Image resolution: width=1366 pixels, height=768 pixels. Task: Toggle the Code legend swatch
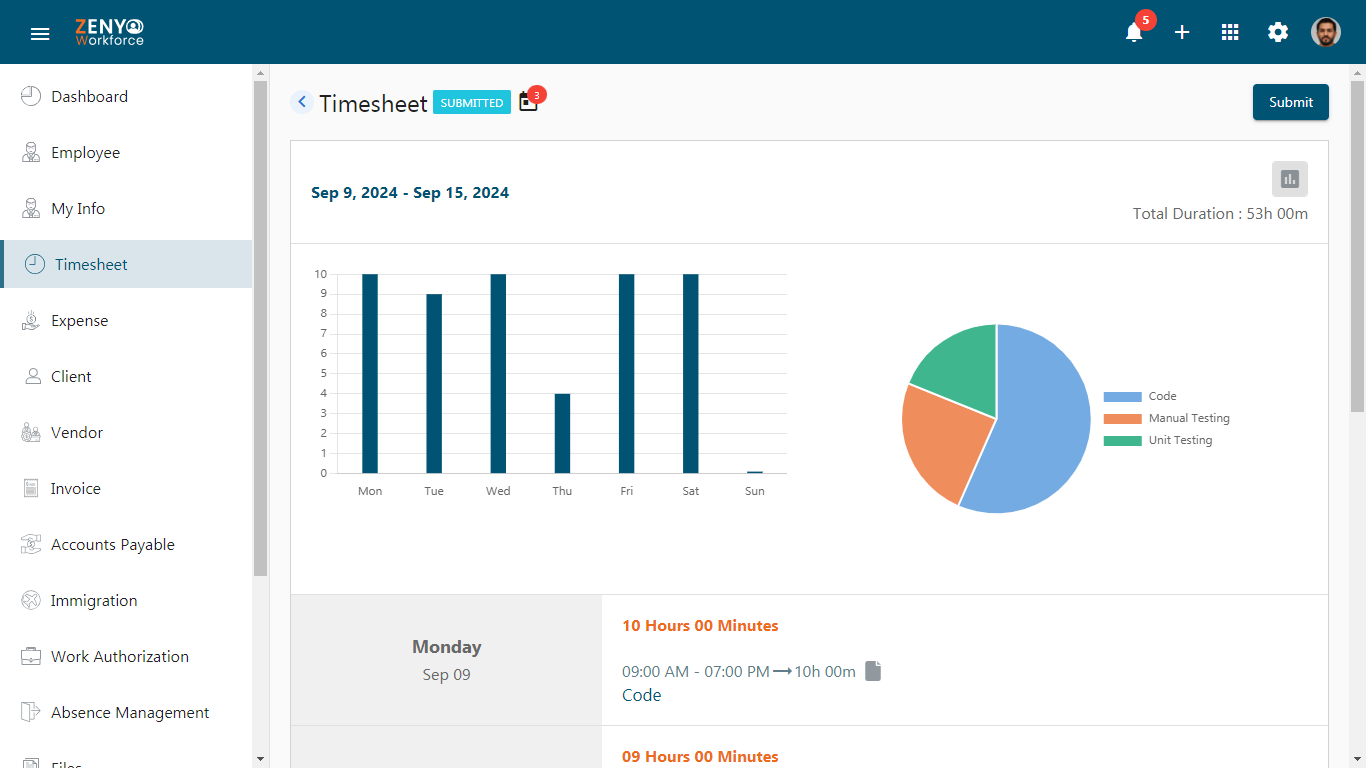(x=1122, y=397)
